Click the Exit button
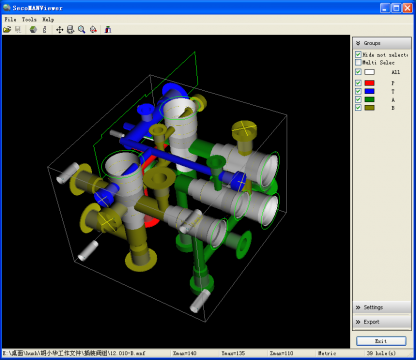 tap(381, 341)
